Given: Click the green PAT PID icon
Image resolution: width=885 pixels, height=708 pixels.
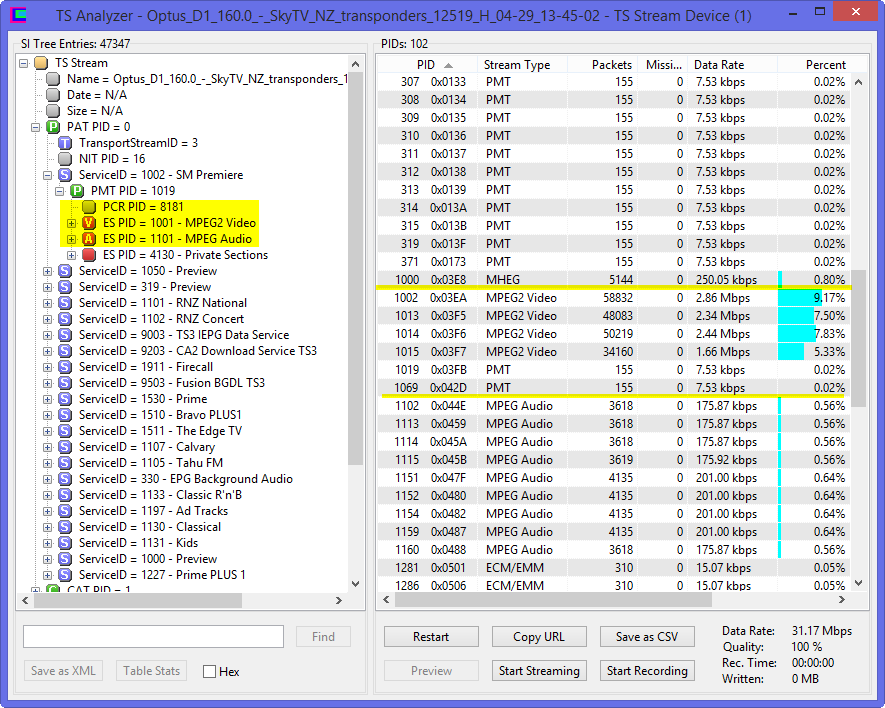Looking at the screenshot, I should (x=53, y=127).
